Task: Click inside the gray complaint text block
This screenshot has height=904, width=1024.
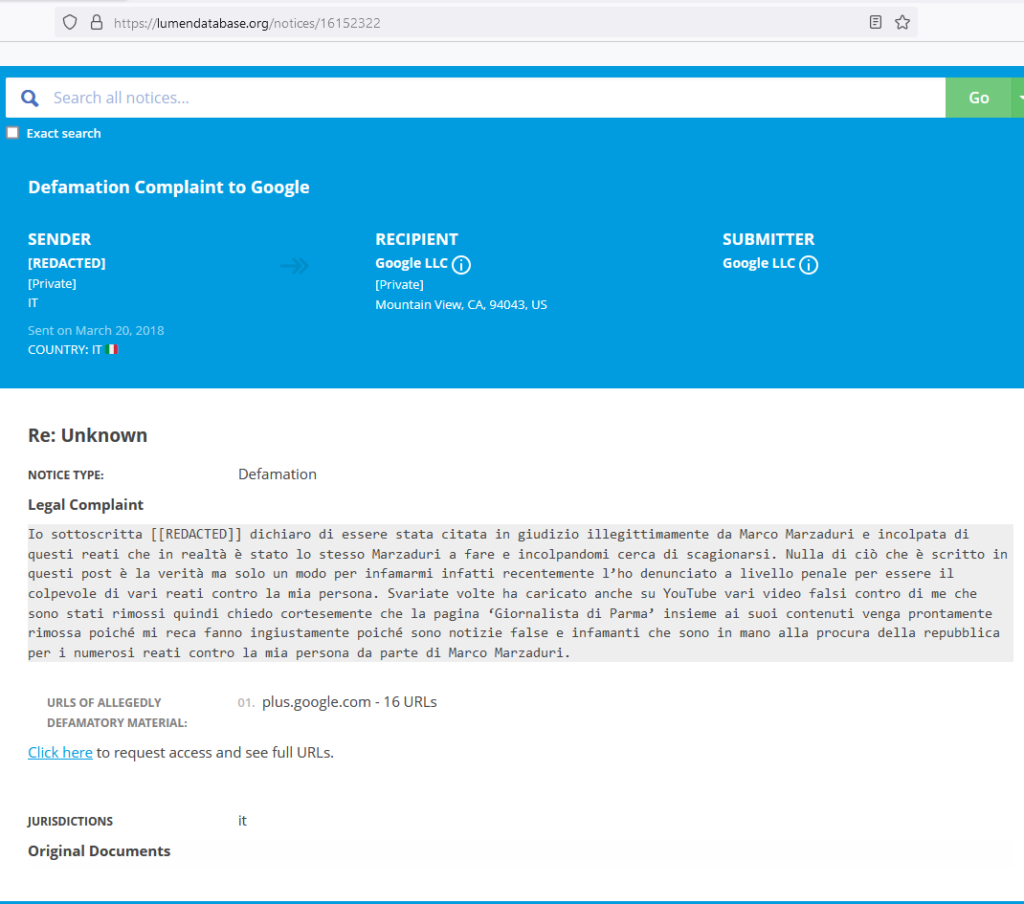Action: (520, 593)
